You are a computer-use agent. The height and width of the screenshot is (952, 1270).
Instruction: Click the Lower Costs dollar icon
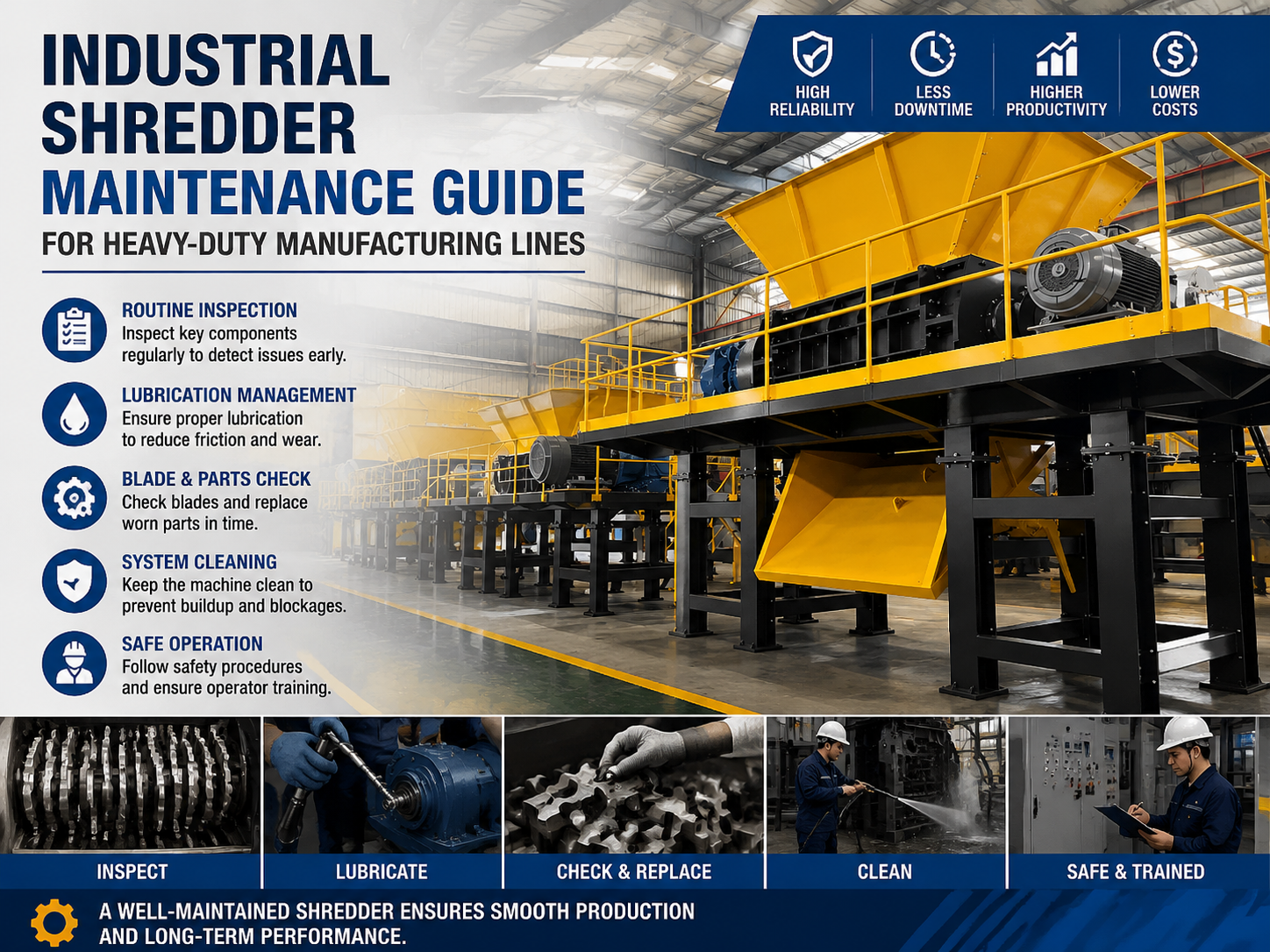[1174, 53]
